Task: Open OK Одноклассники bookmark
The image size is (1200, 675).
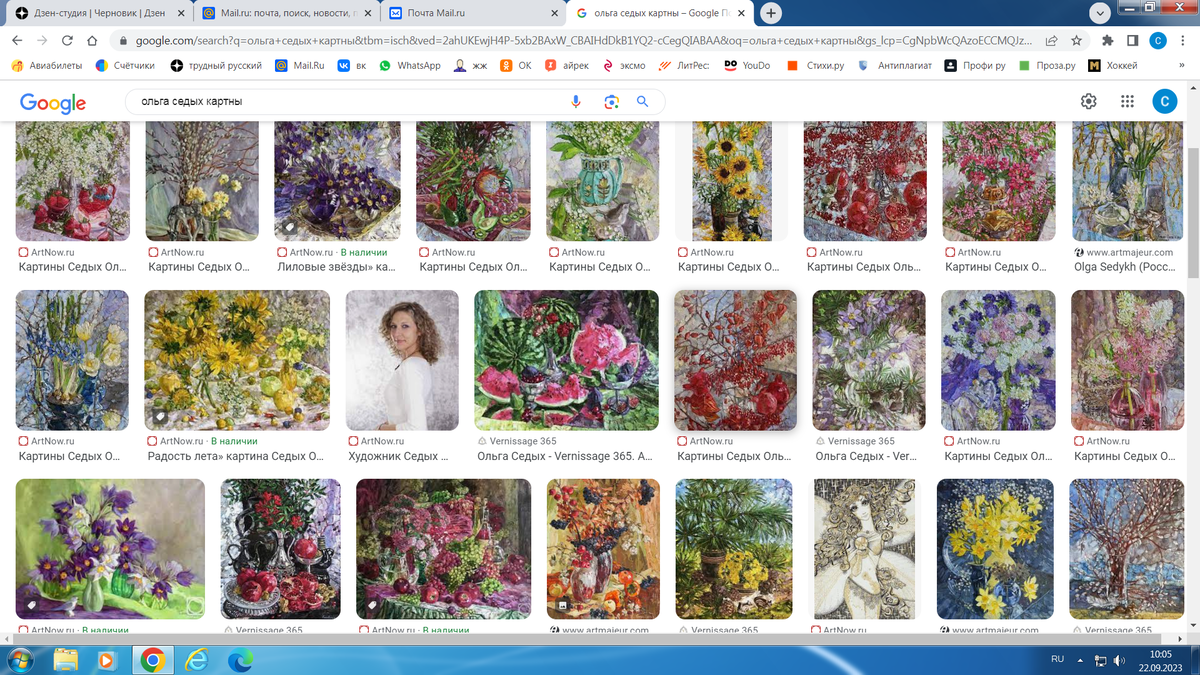Action: click(516, 65)
